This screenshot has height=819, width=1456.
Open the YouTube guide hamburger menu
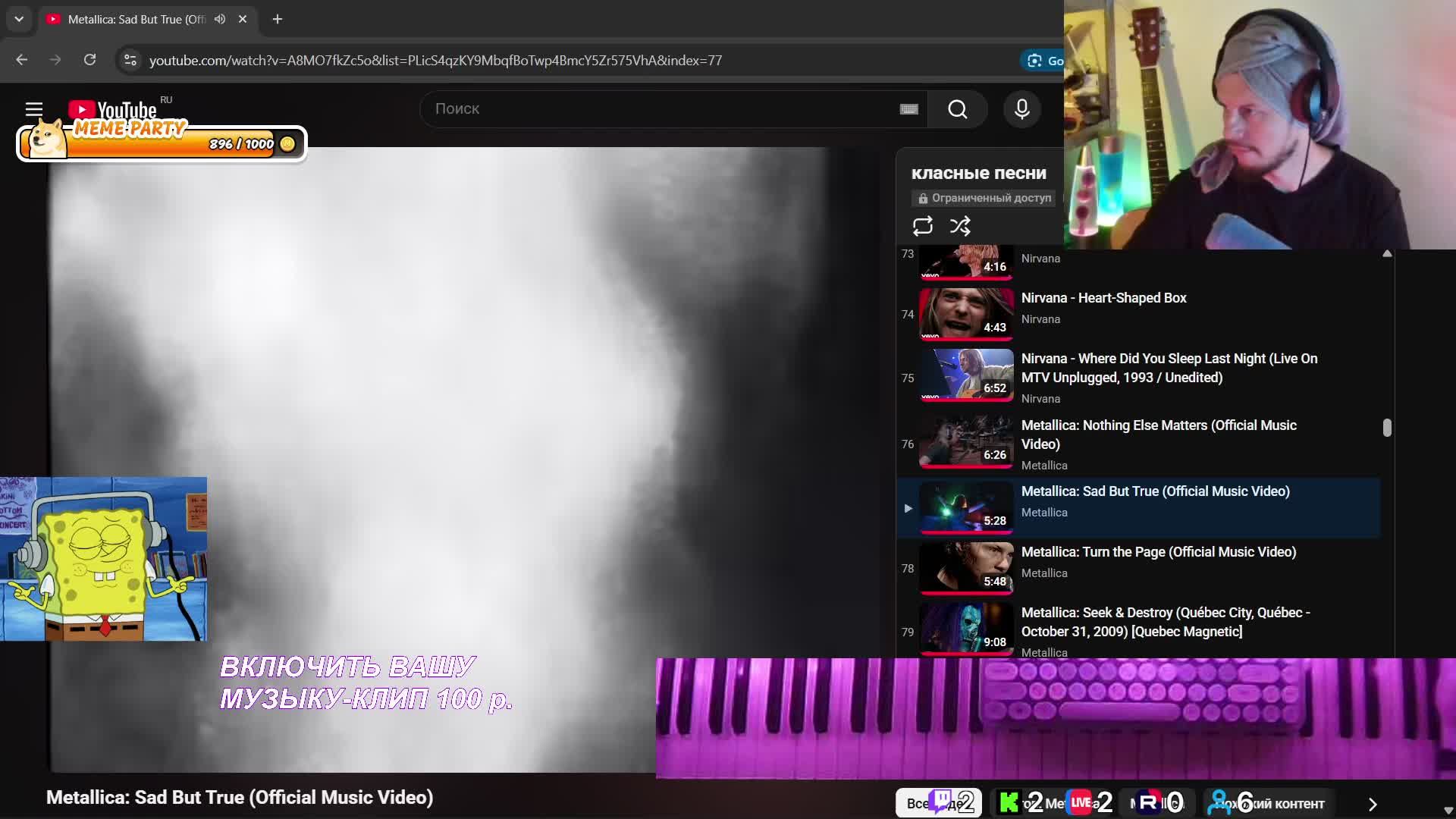[34, 109]
